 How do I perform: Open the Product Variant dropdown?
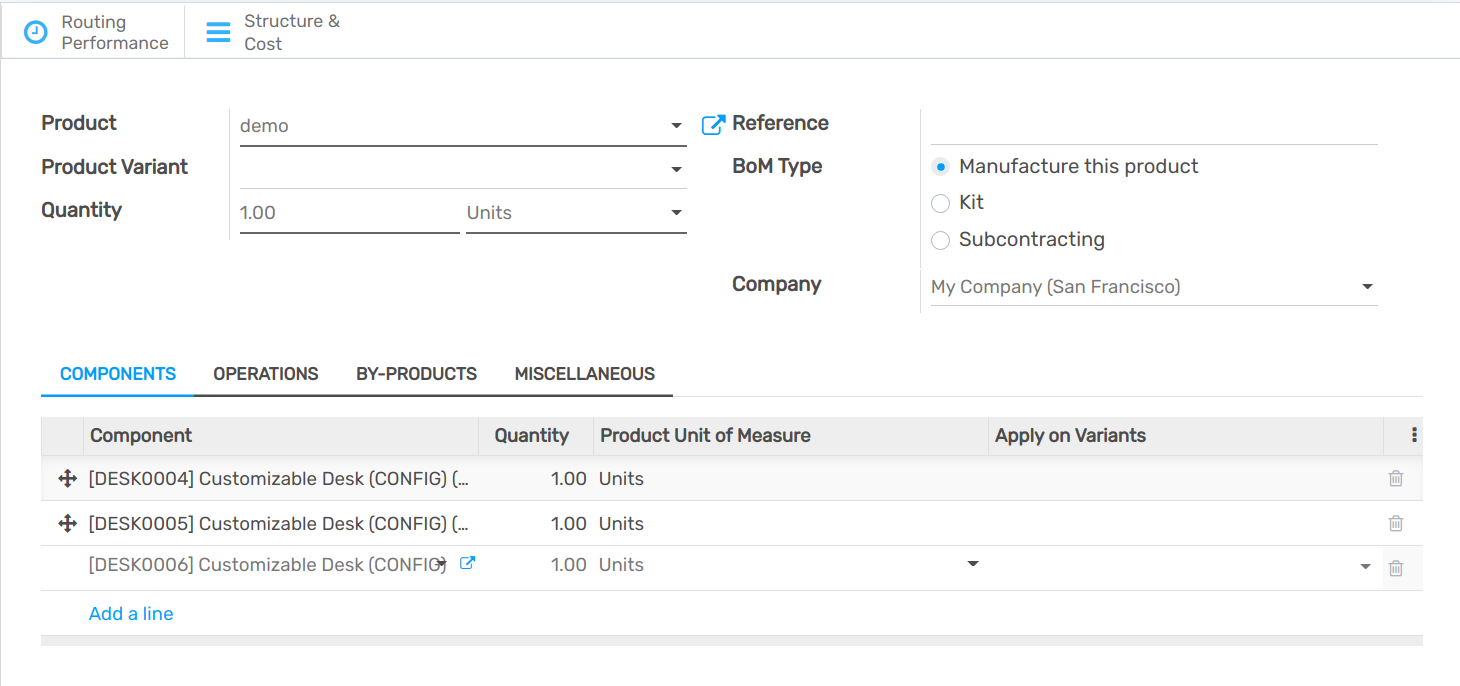pos(676,170)
